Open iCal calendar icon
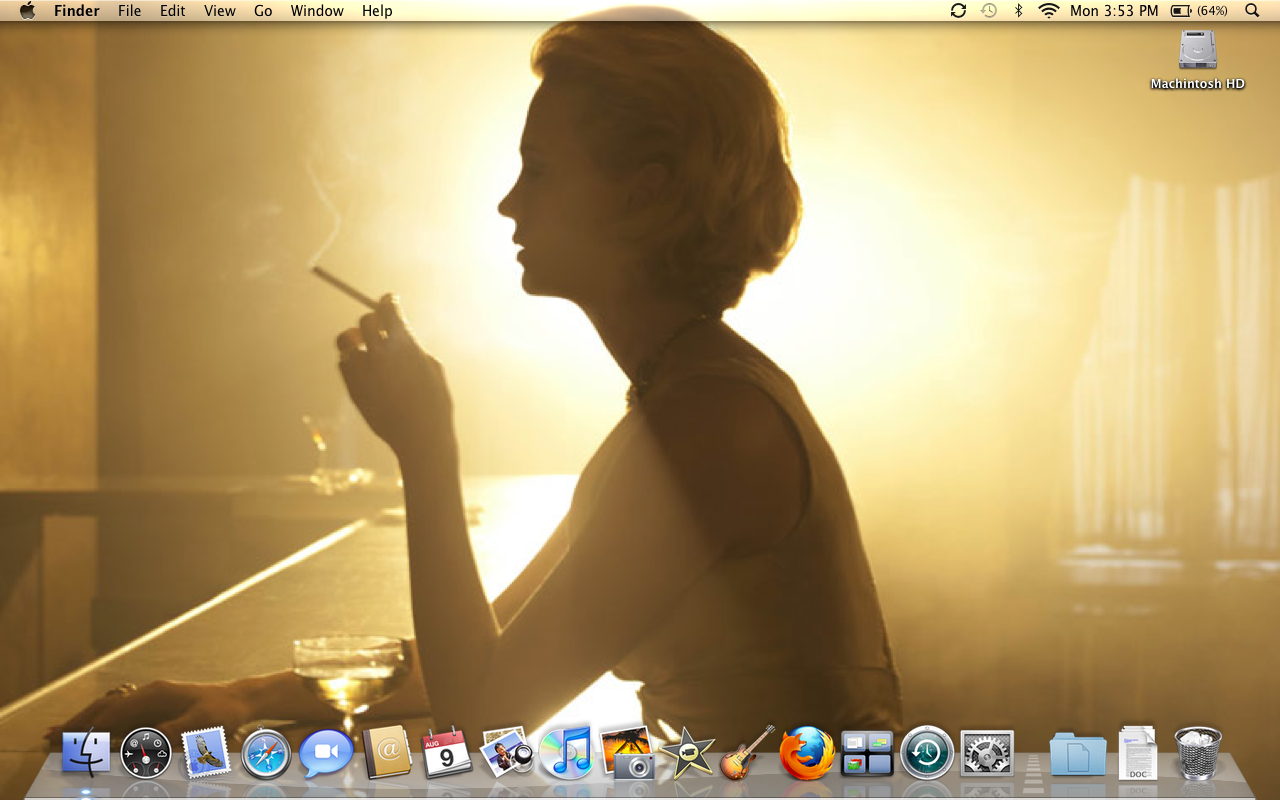Screen dimensions: 1280x800 tap(446, 753)
